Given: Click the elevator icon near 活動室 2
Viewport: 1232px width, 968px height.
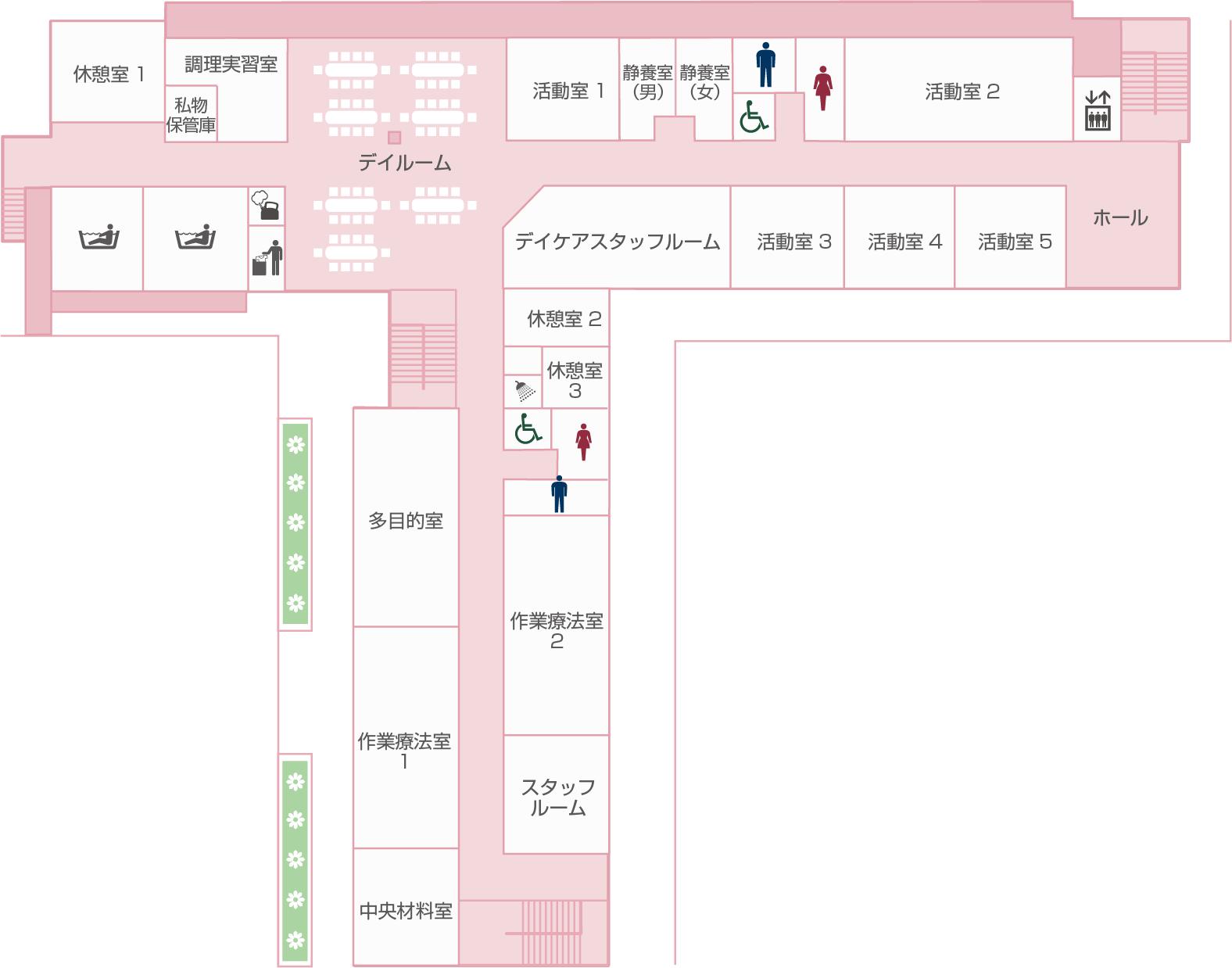Looking at the screenshot, I should 1098,109.
